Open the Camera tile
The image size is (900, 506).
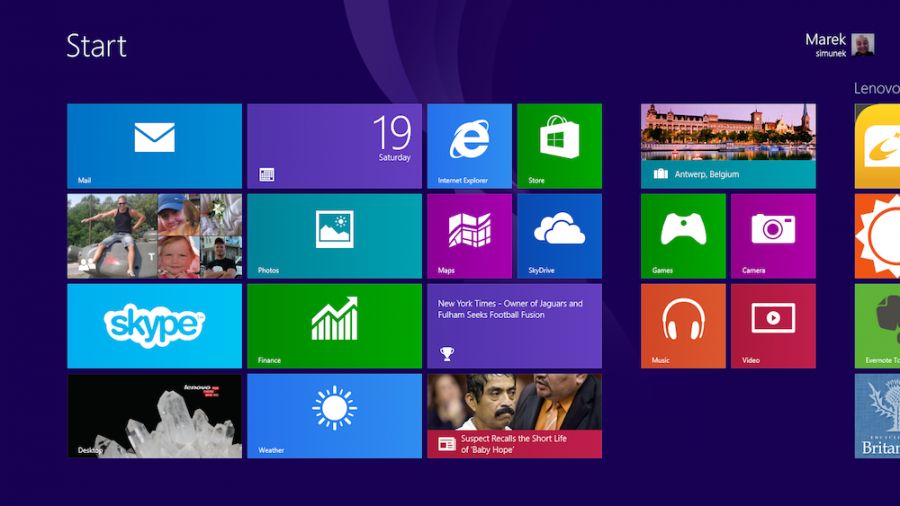[773, 236]
